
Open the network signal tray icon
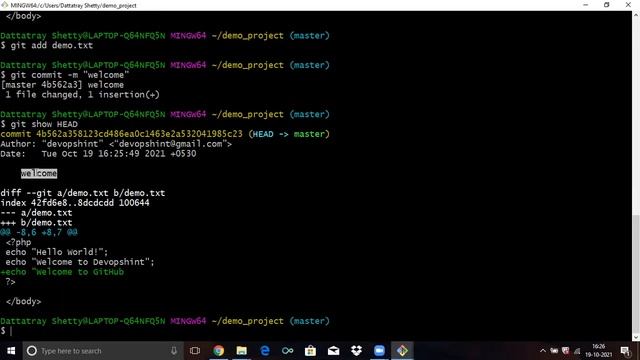coord(577,351)
